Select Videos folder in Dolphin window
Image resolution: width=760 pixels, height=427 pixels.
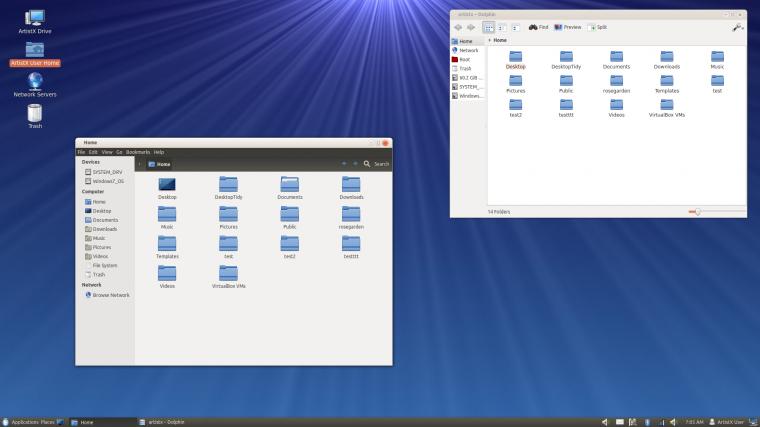click(x=617, y=108)
